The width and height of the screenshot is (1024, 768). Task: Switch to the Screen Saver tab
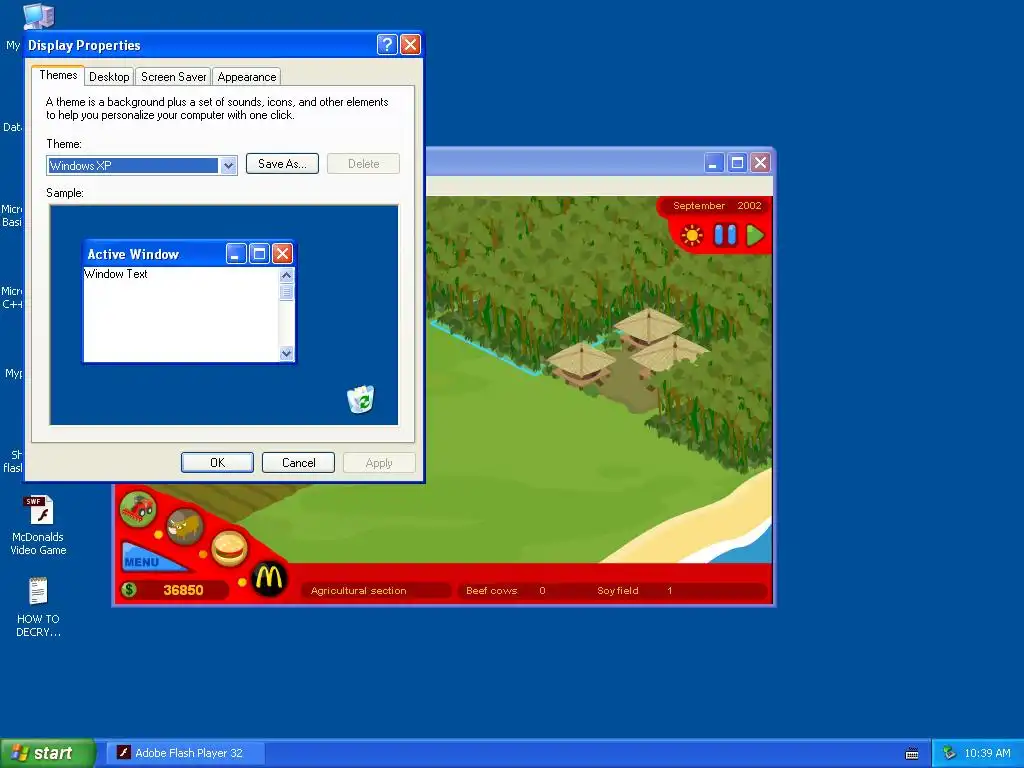tap(173, 76)
